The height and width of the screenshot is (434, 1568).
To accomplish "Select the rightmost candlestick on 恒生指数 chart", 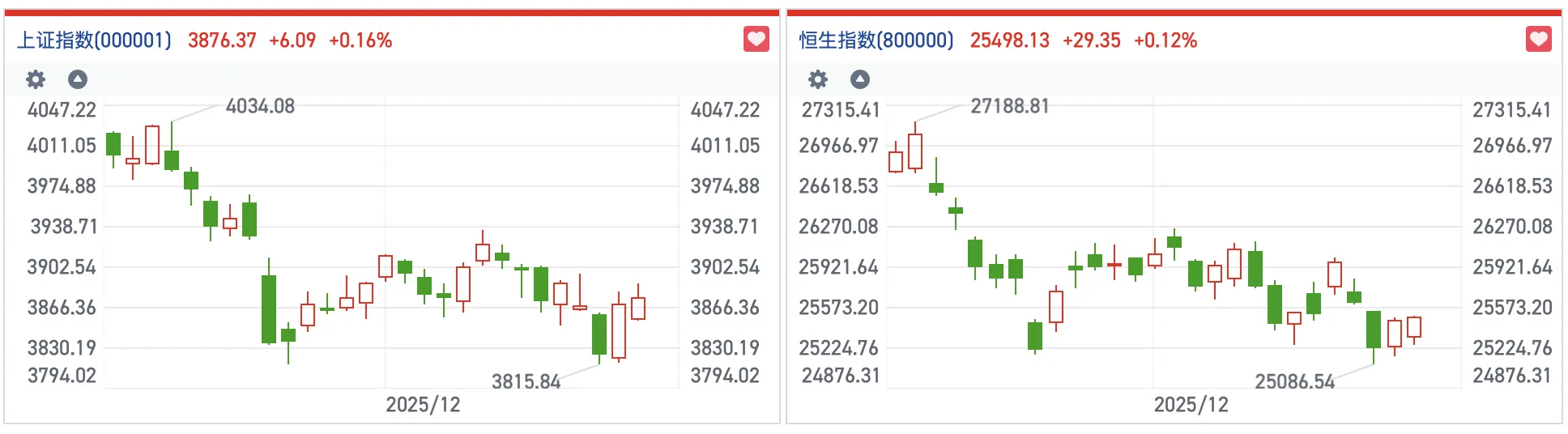I will click(1414, 327).
